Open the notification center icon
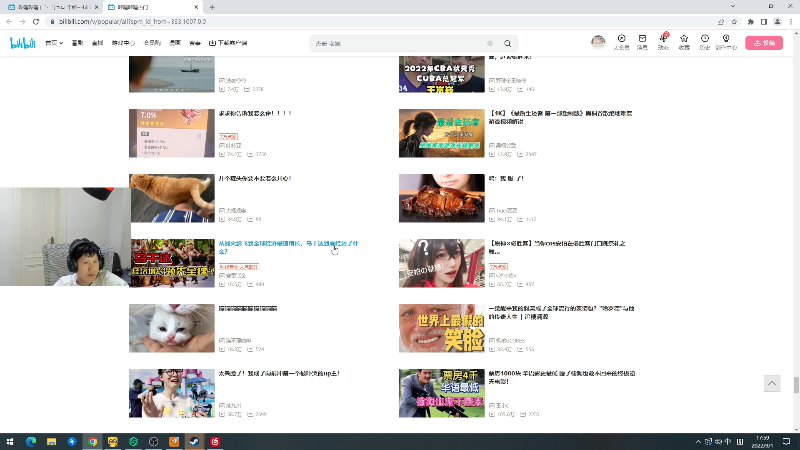Screen dimensions: 800x450 (x=787, y=441)
